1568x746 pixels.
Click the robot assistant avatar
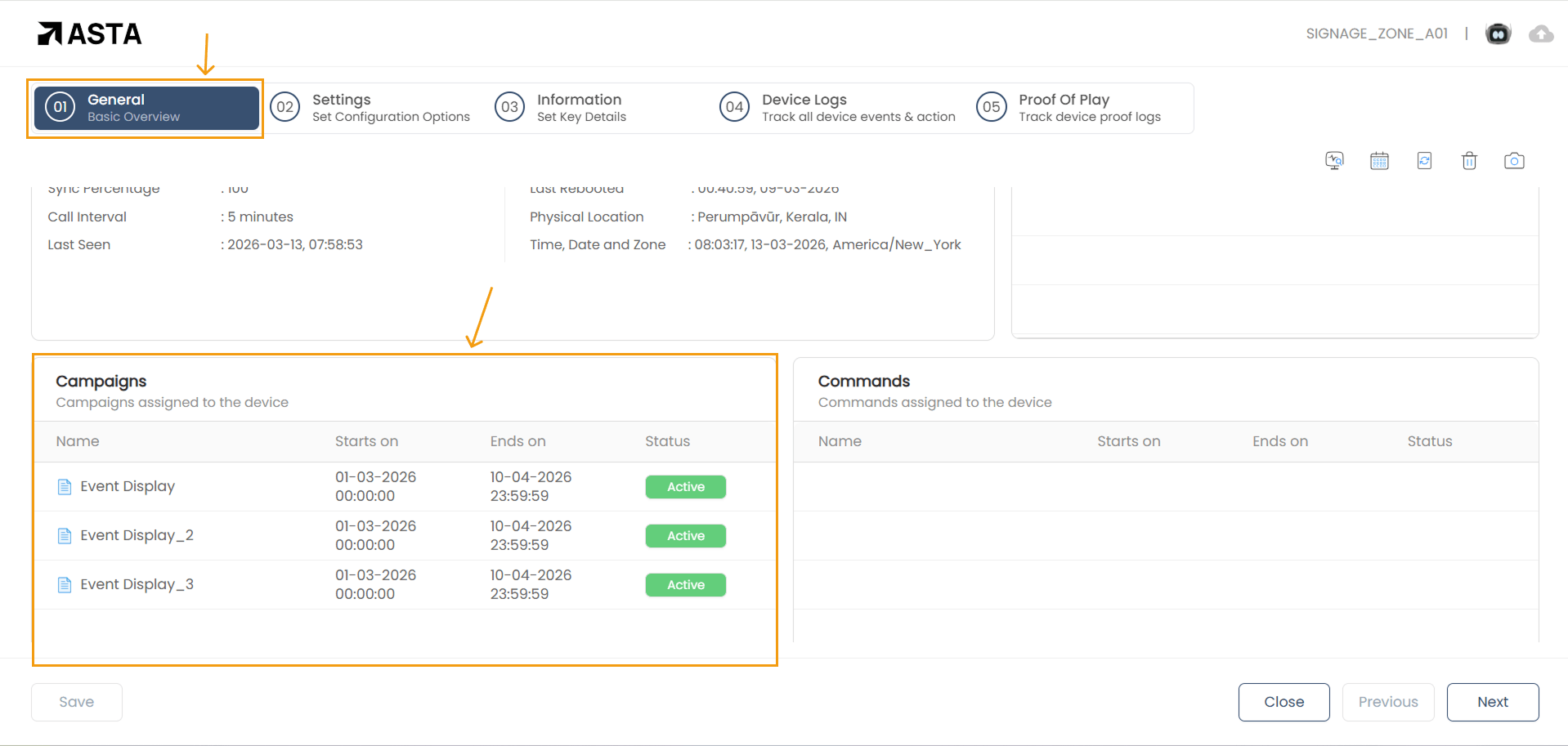tap(1498, 34)
